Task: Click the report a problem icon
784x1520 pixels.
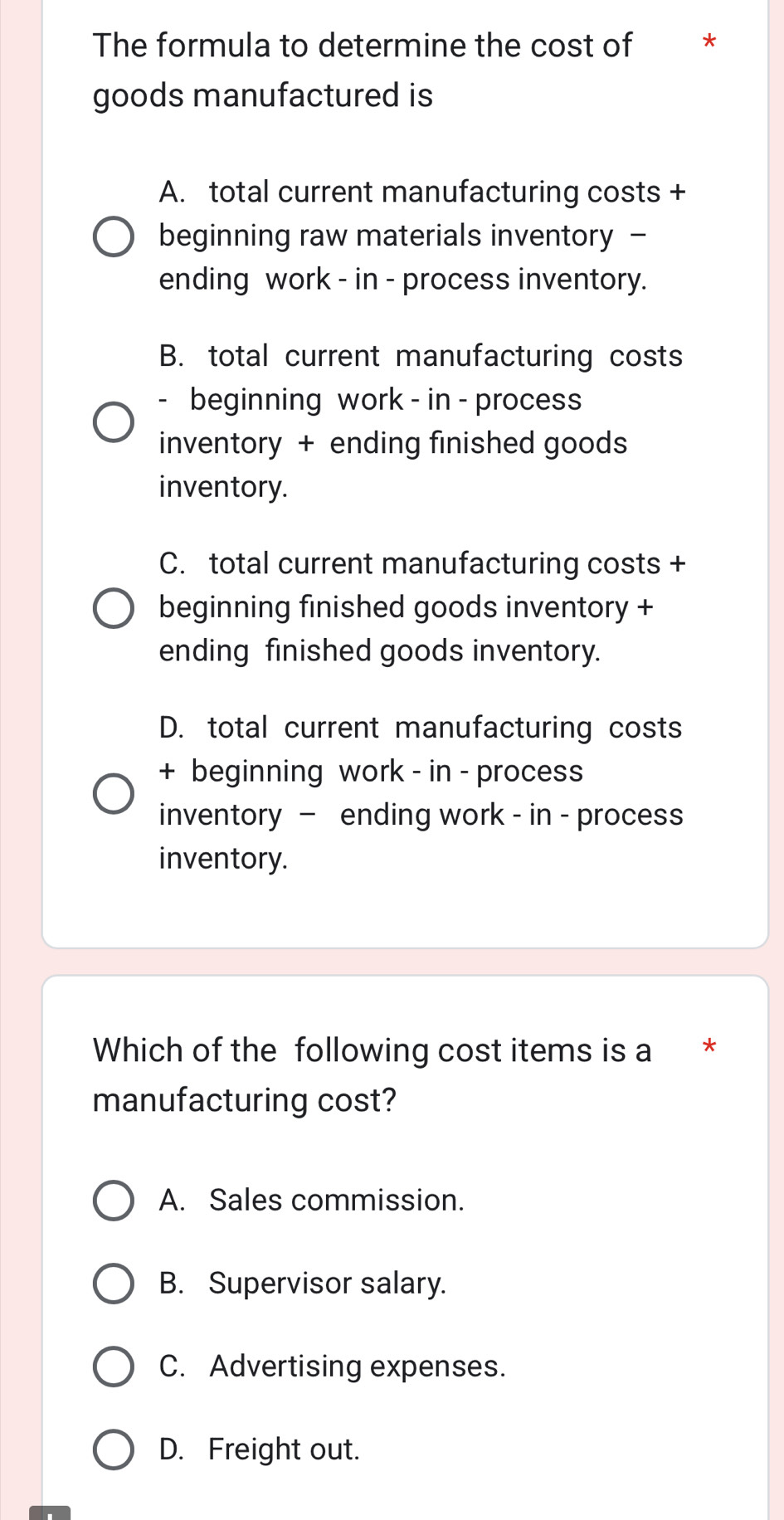Action: coord(50,1513)
